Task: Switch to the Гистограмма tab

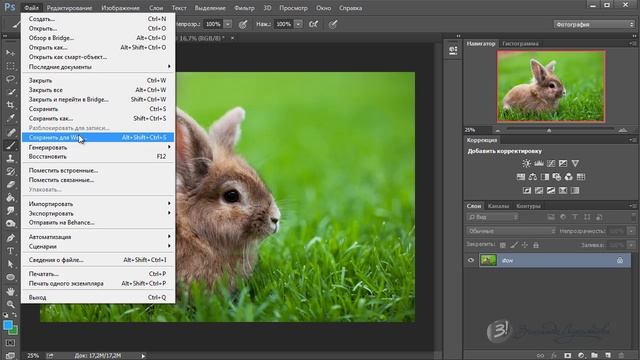Action: (x=520, y=43)
